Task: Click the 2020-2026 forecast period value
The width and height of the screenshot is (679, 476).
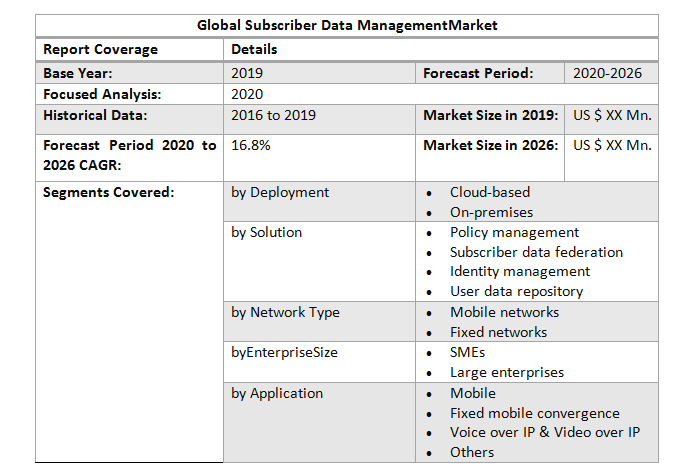Action: click(x=608, y=73)
